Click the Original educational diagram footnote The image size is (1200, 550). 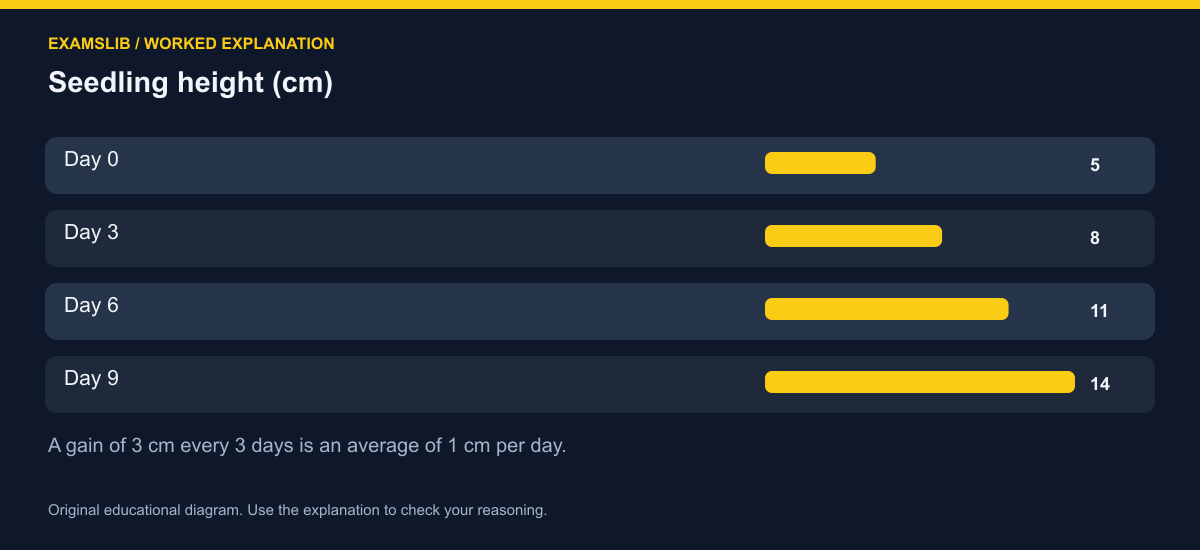[x=297, y=510]
